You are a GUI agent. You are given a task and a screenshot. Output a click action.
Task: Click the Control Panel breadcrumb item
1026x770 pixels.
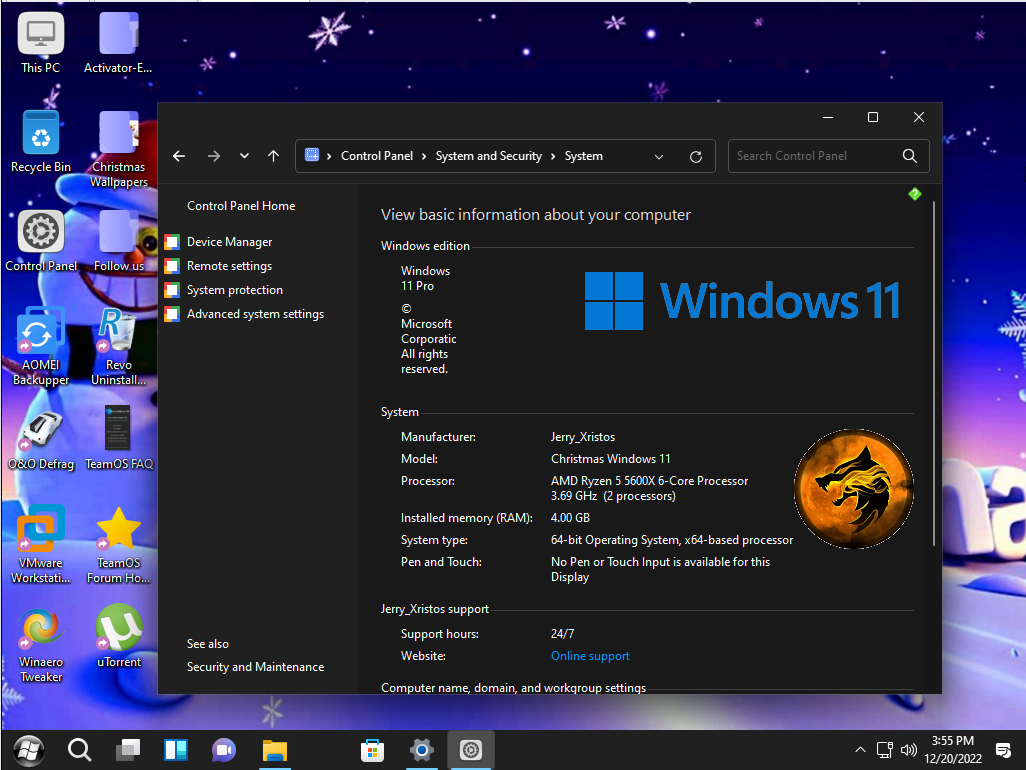tap(376, 156)
